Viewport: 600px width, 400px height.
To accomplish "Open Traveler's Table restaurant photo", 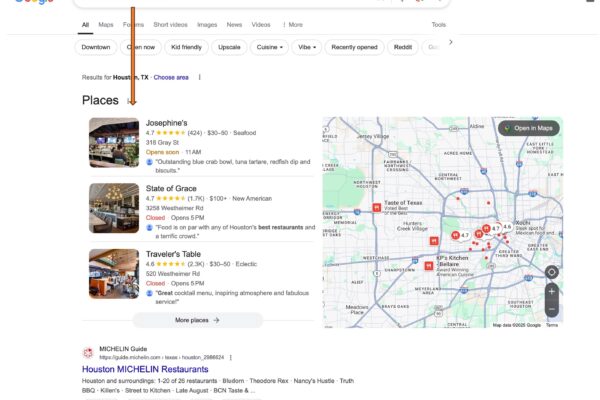I will (x=114, y=274).
